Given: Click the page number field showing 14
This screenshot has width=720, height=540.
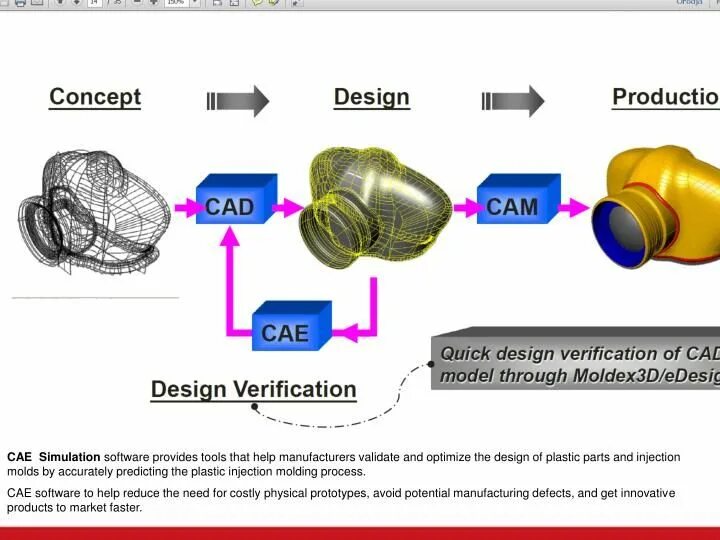Looking at the screenshot, I should pos(94,2).
